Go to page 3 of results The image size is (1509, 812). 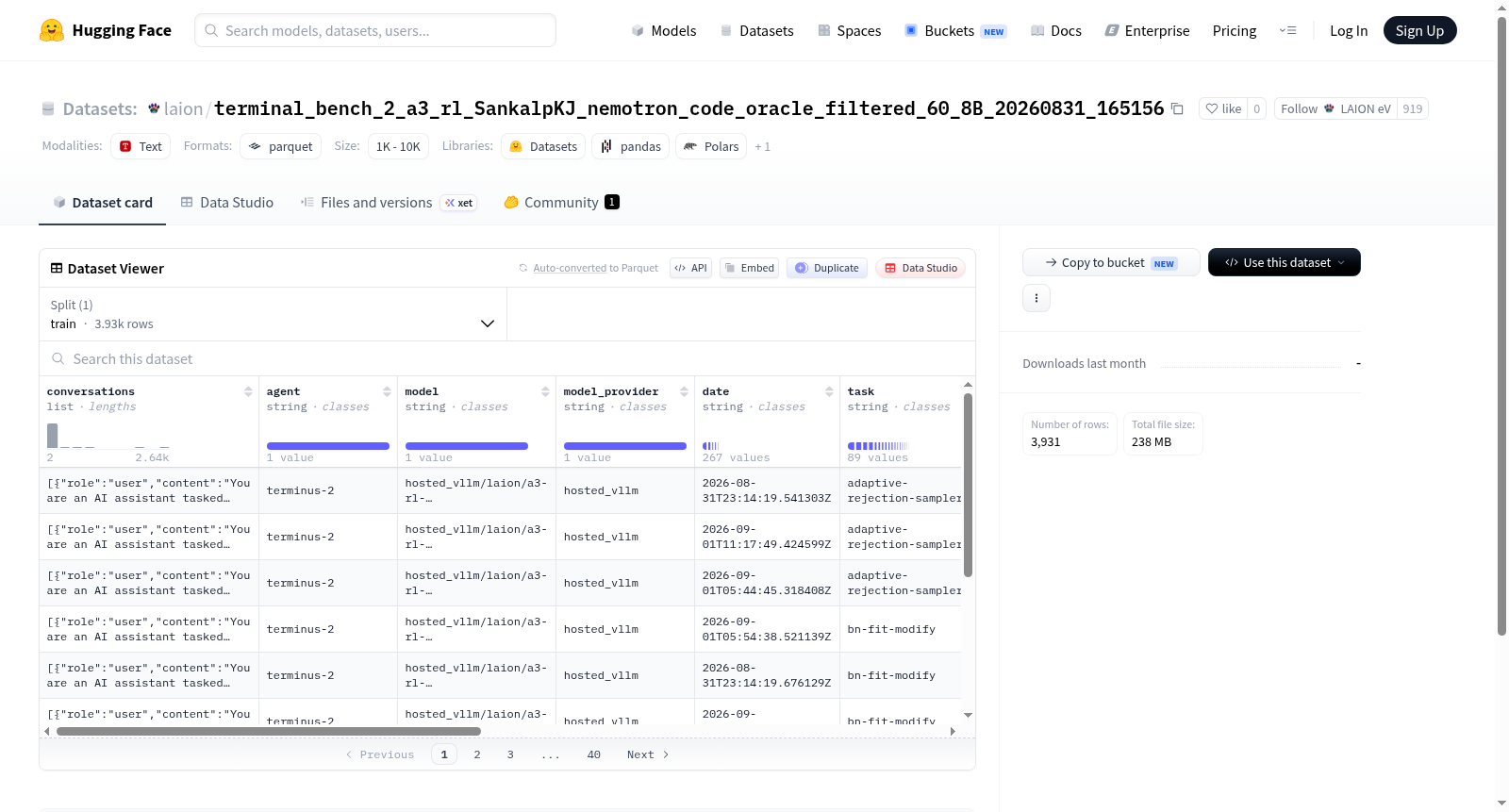tap(510, 754)
